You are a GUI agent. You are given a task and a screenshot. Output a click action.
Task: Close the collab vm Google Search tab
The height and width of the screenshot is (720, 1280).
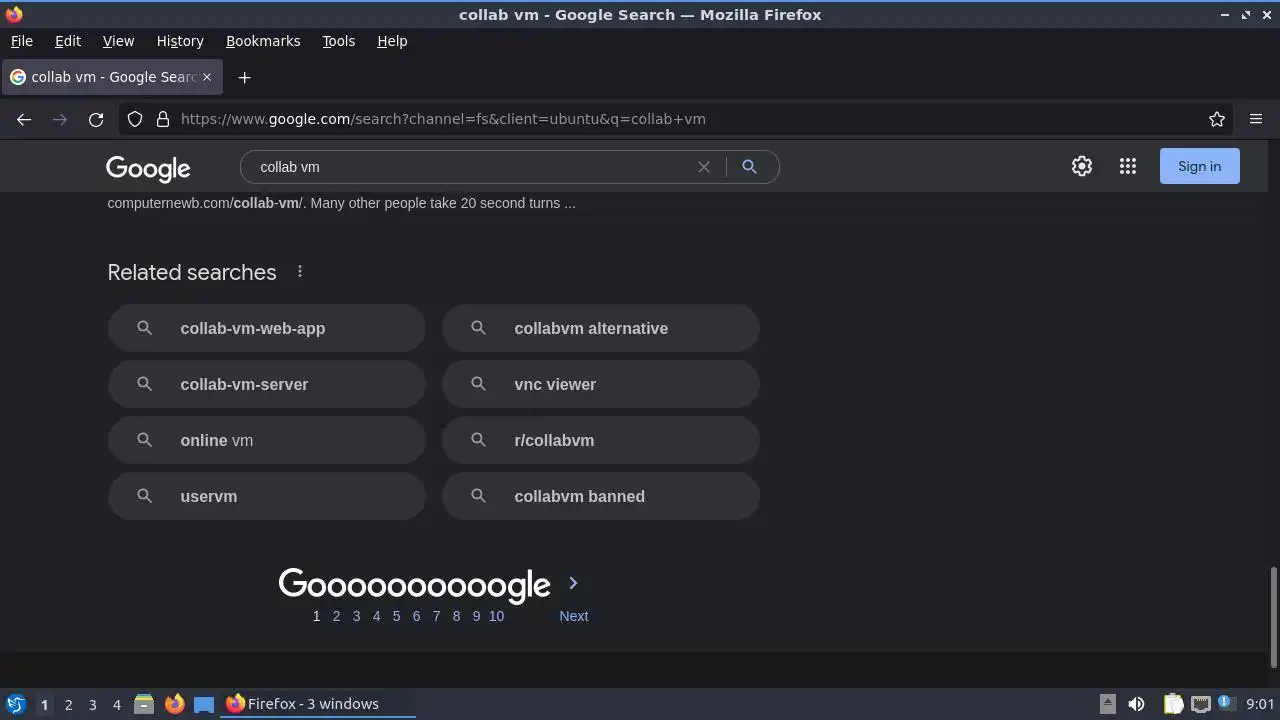[x=207, y=77]
